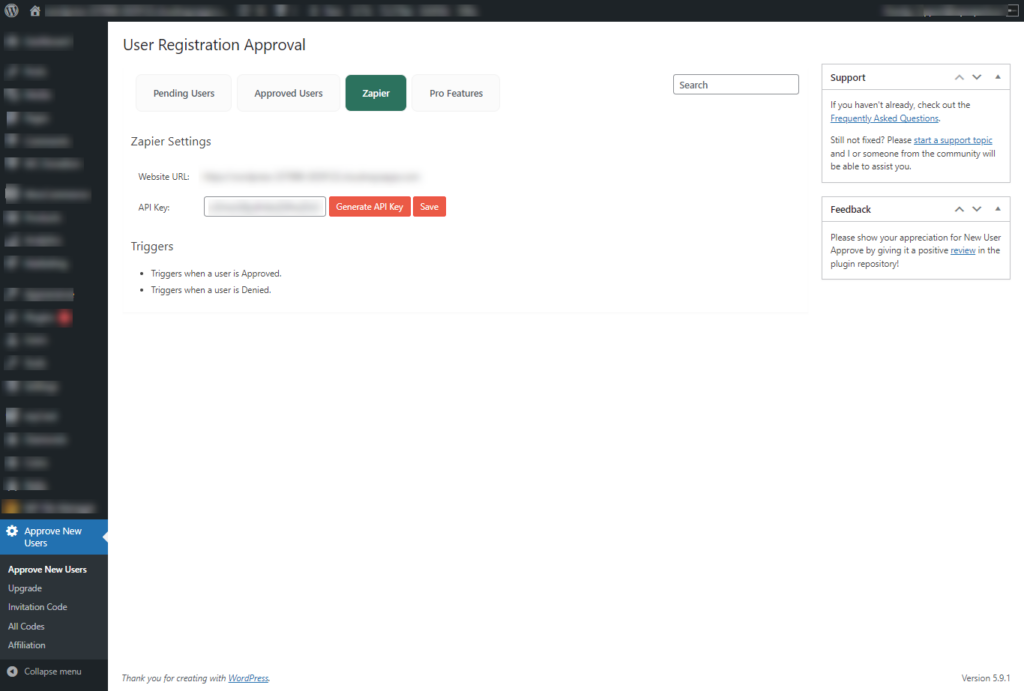Screen dimensions: 1024x691
Task: Move Feedback panel down arrow
Action: pos(977,209)
